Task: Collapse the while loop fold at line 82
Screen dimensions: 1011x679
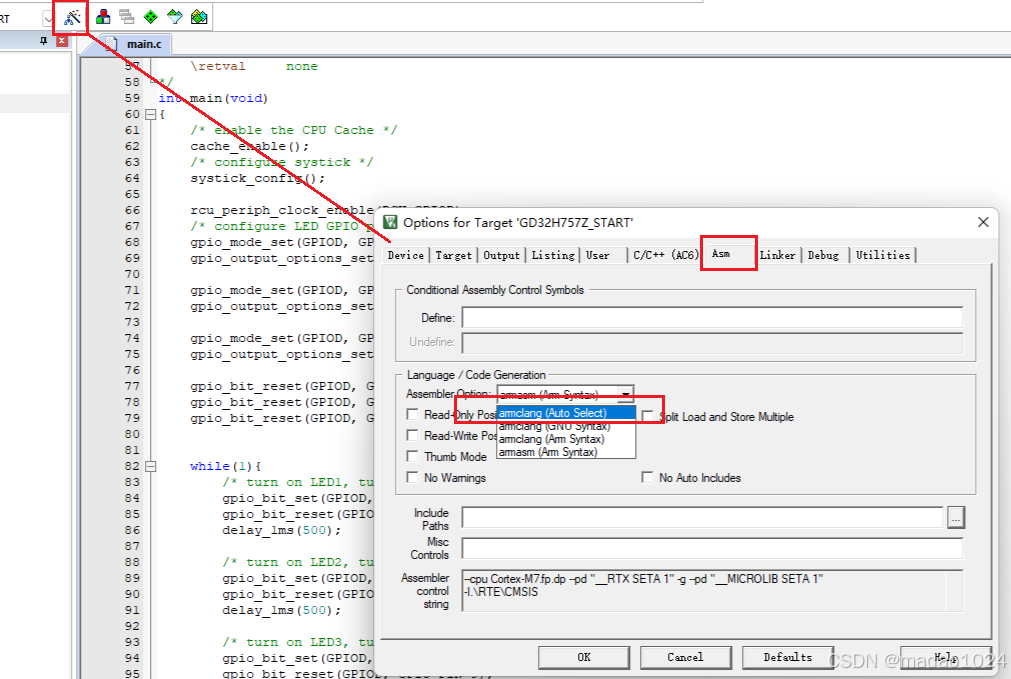Action: click(150, 466)
